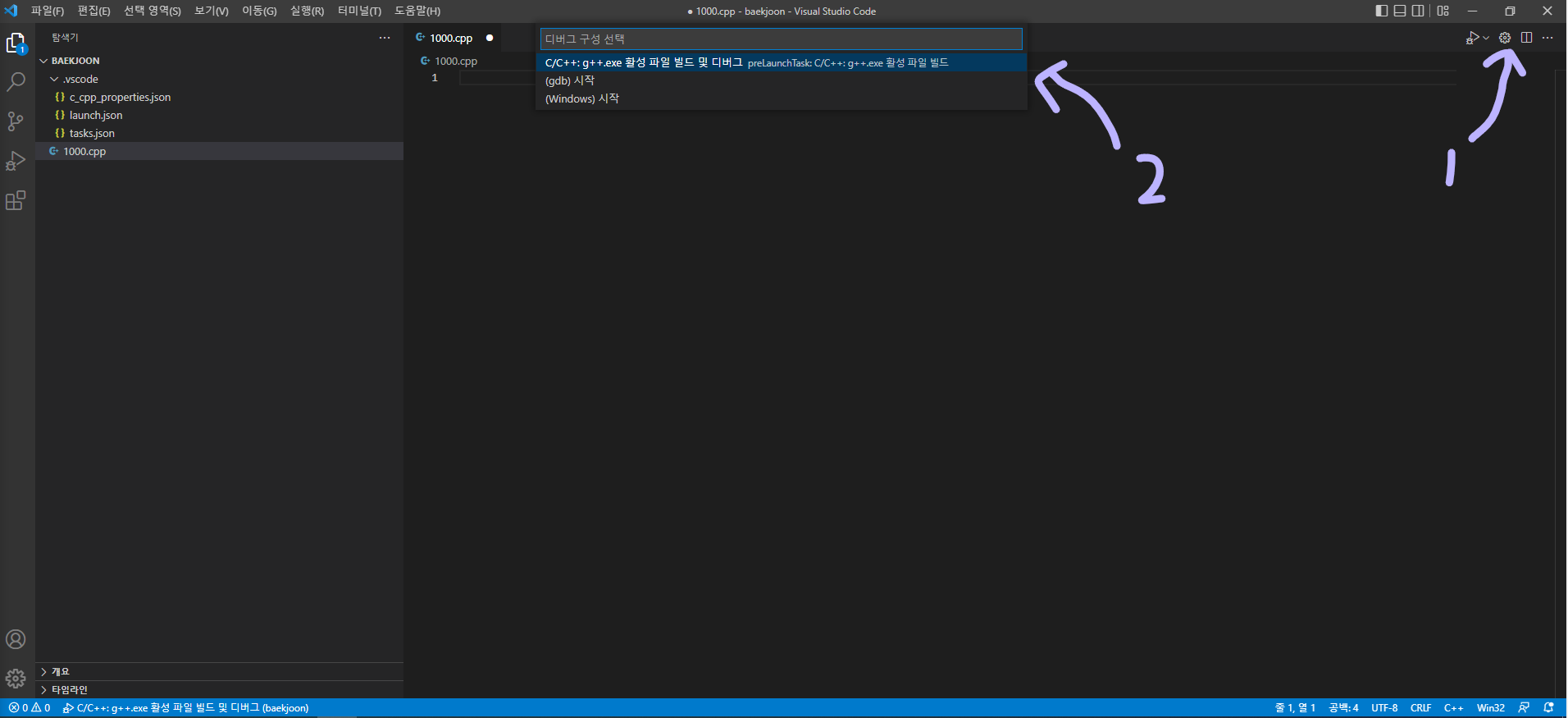
Task: Click errors and warnings count in status bar
Action: point(30,707)
